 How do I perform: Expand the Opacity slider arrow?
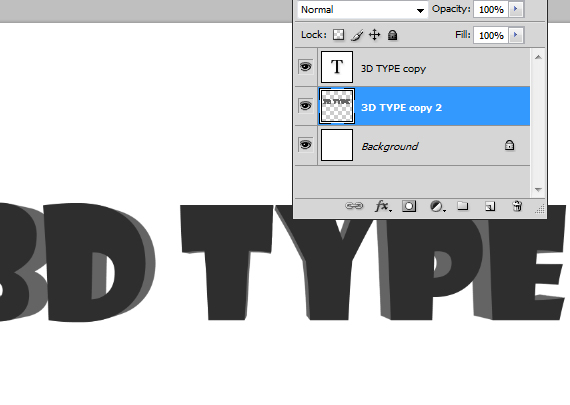click(515, 9)
